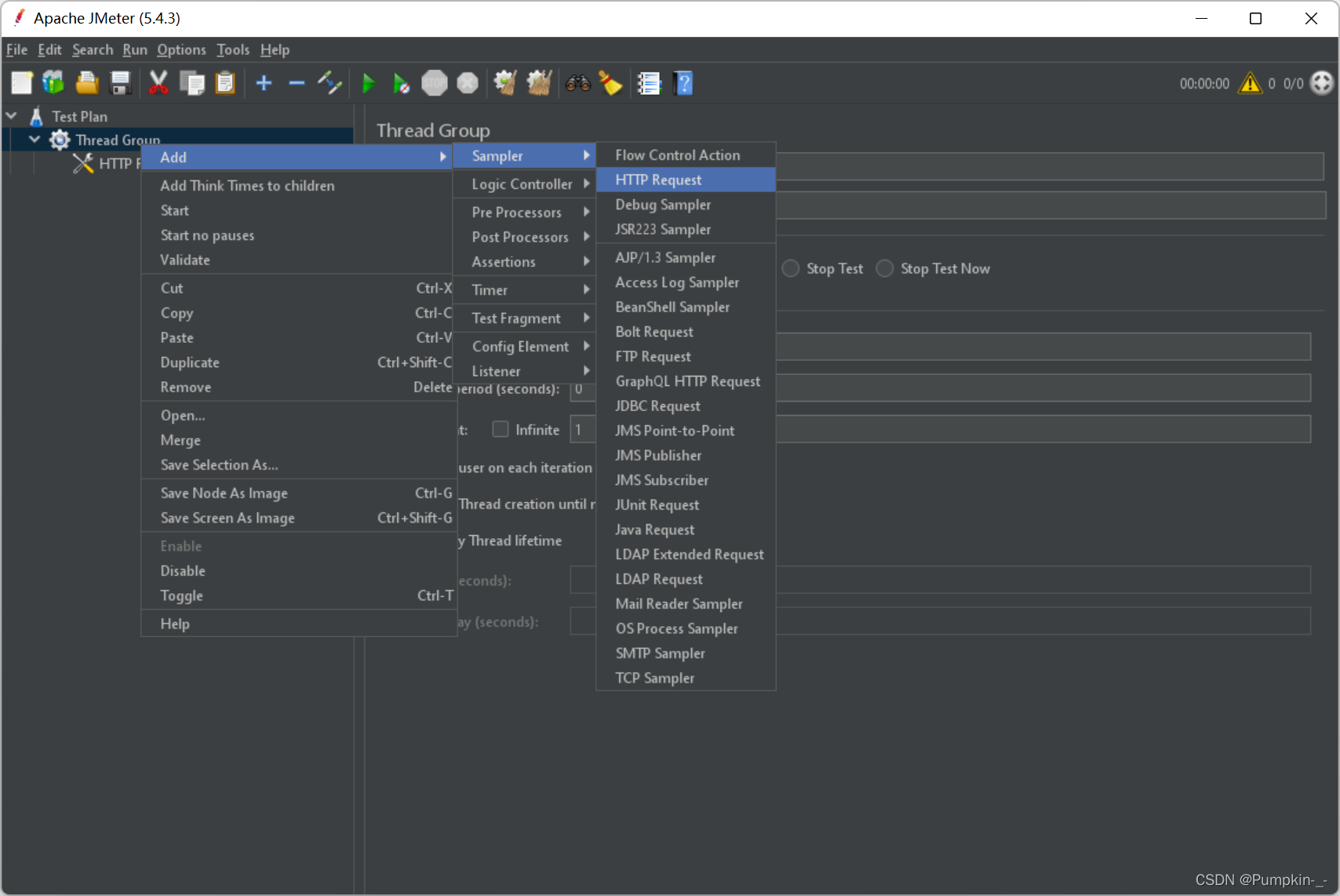Select the Stop Test radio button
Viewport: 1340px width, 896px height.
pyautogui.click(x=791, y=268)
